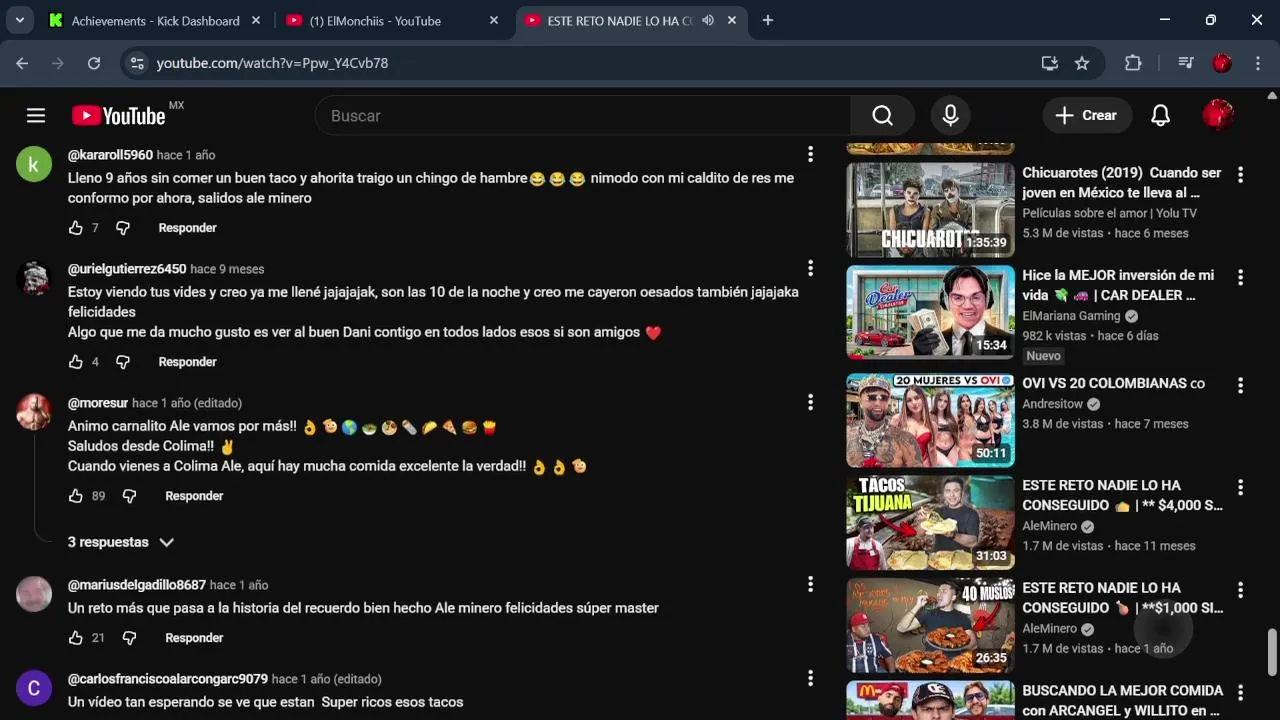Start voice search with the microphone
Image resolution: width=1280 pixels, height=720 pixels.
point(950,116)
